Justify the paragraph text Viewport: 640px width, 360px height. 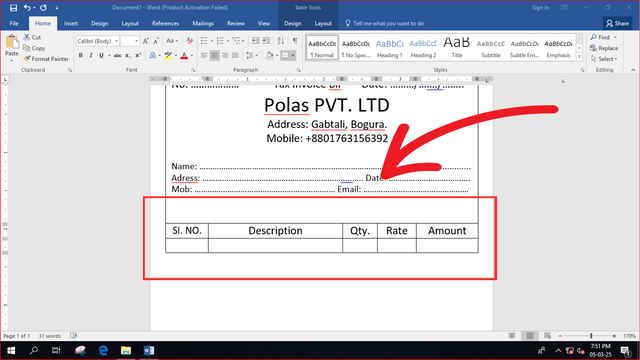pos(235,56)
